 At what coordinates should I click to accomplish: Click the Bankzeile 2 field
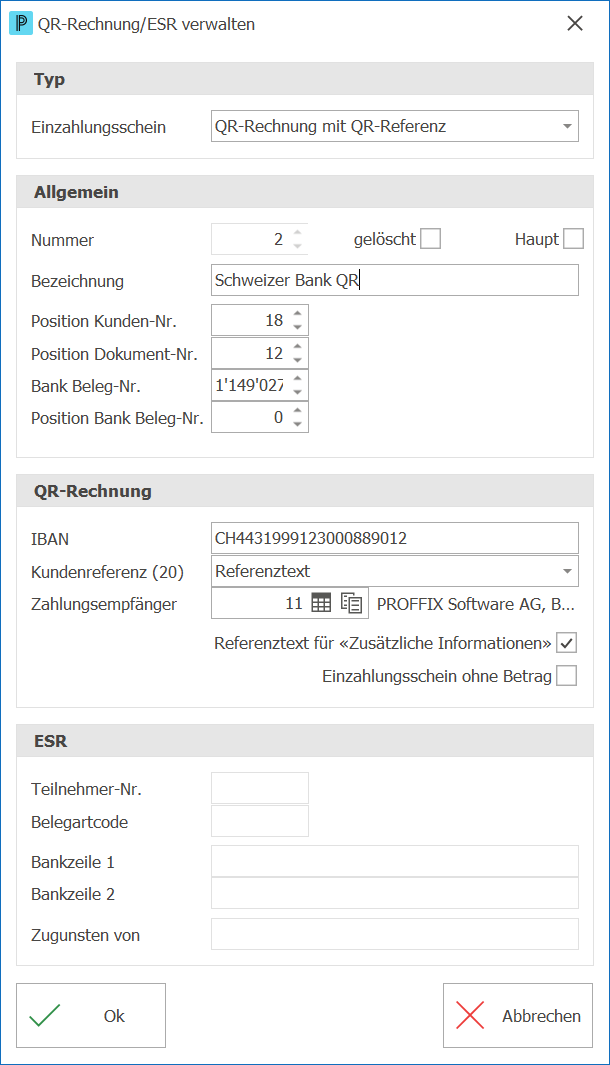point(395,893)
